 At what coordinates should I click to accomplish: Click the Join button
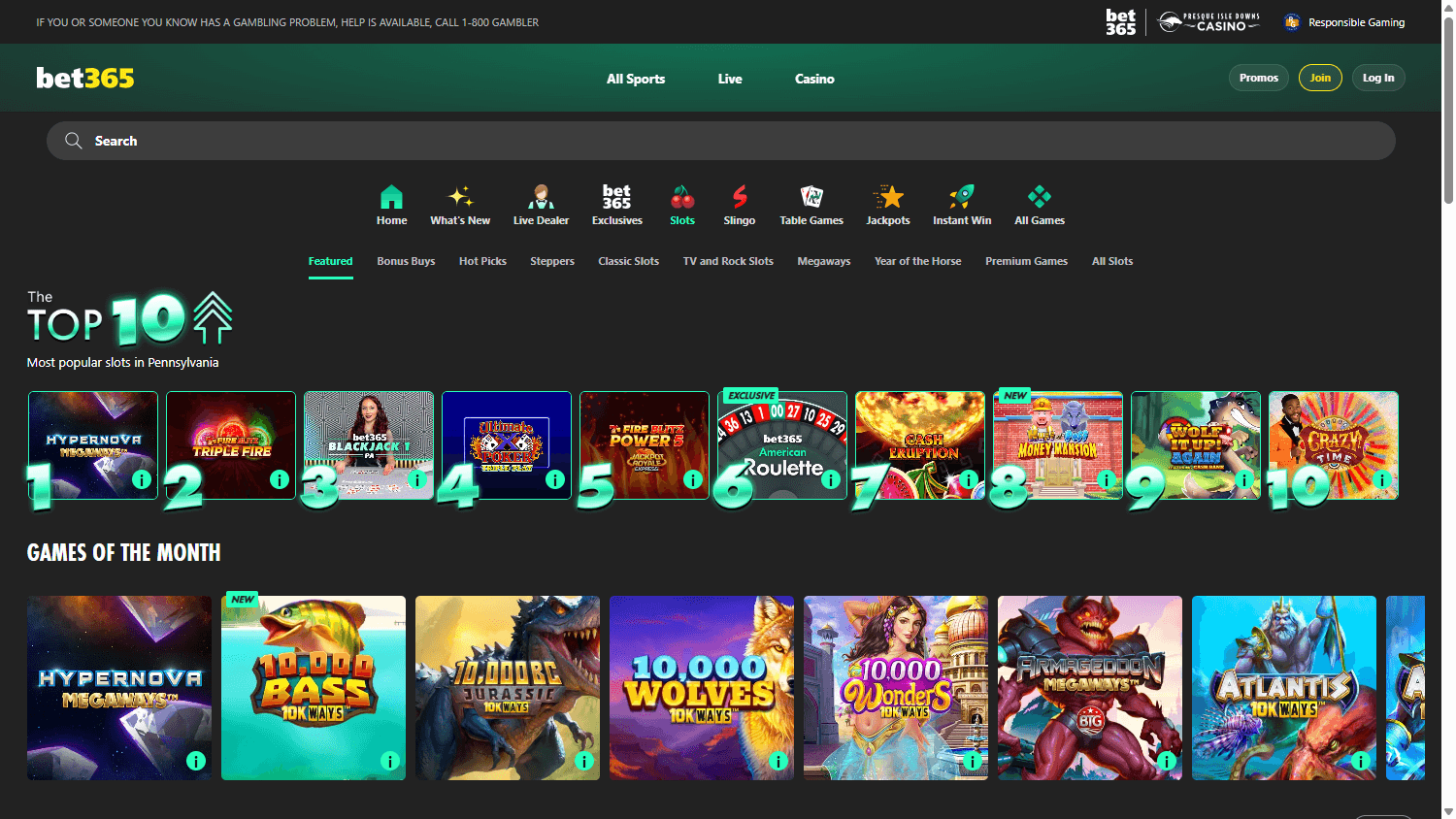(x=1320, y=78)
